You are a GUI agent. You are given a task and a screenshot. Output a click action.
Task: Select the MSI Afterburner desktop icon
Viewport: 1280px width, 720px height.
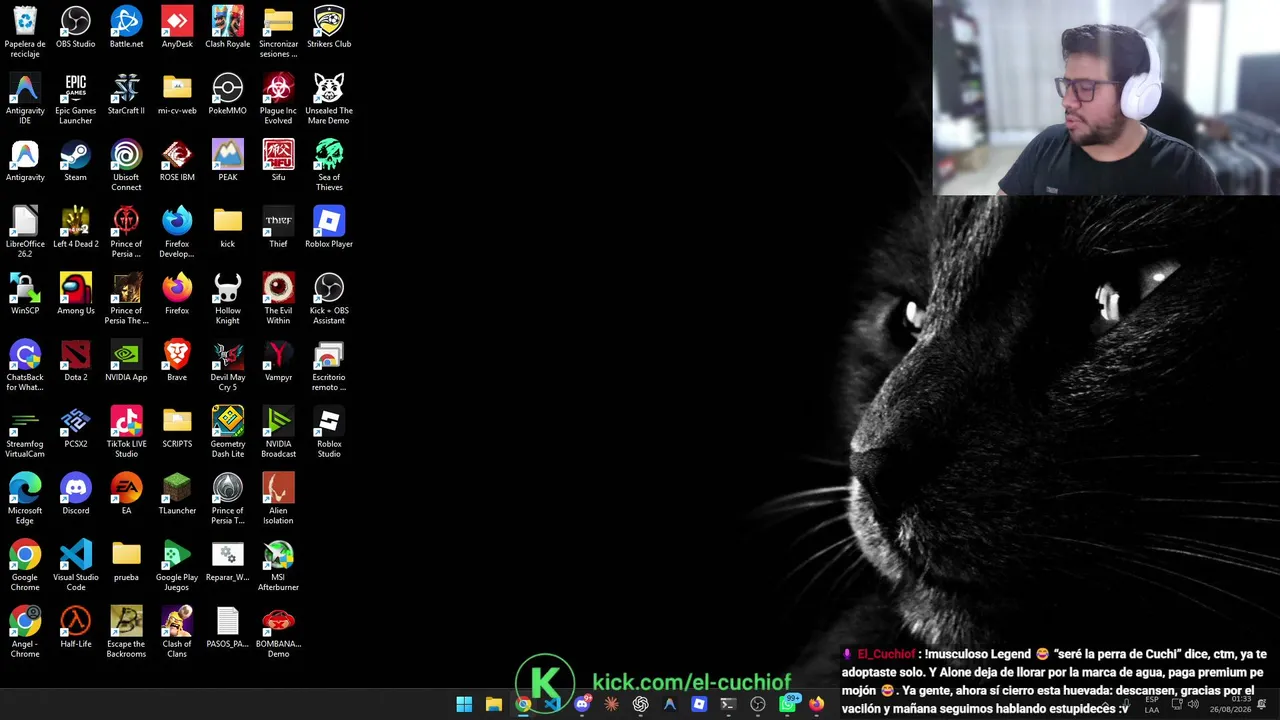click(x=278, y=566)
